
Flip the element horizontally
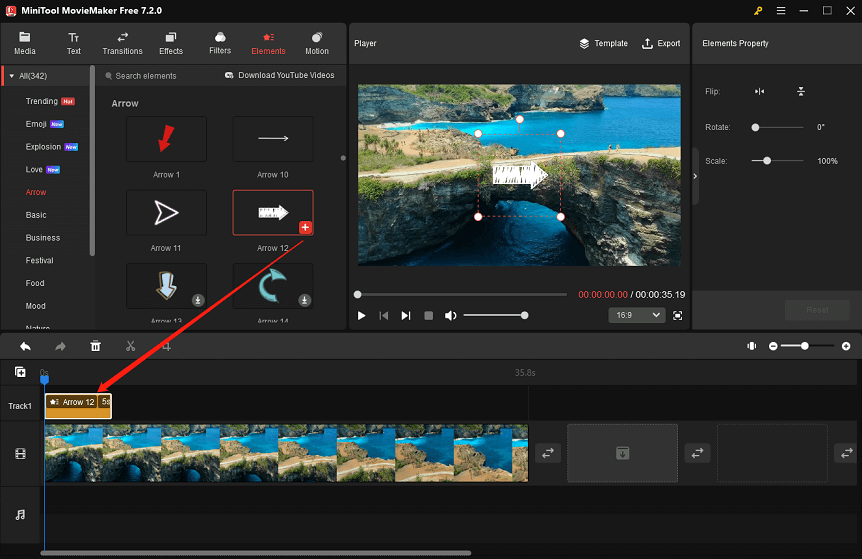[759, 91]
